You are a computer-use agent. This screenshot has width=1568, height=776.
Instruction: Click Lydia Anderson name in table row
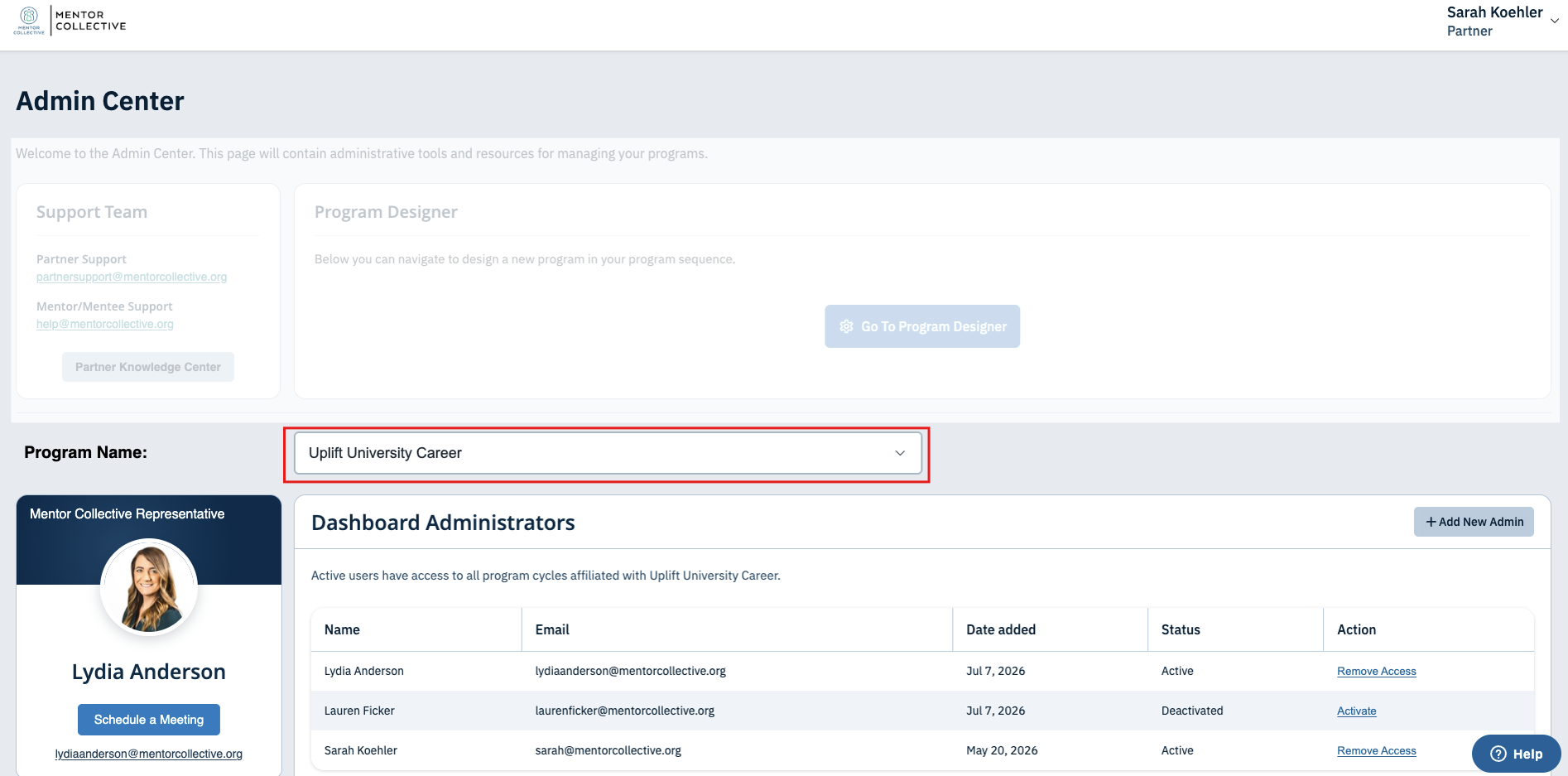click(x=364, y=671)
